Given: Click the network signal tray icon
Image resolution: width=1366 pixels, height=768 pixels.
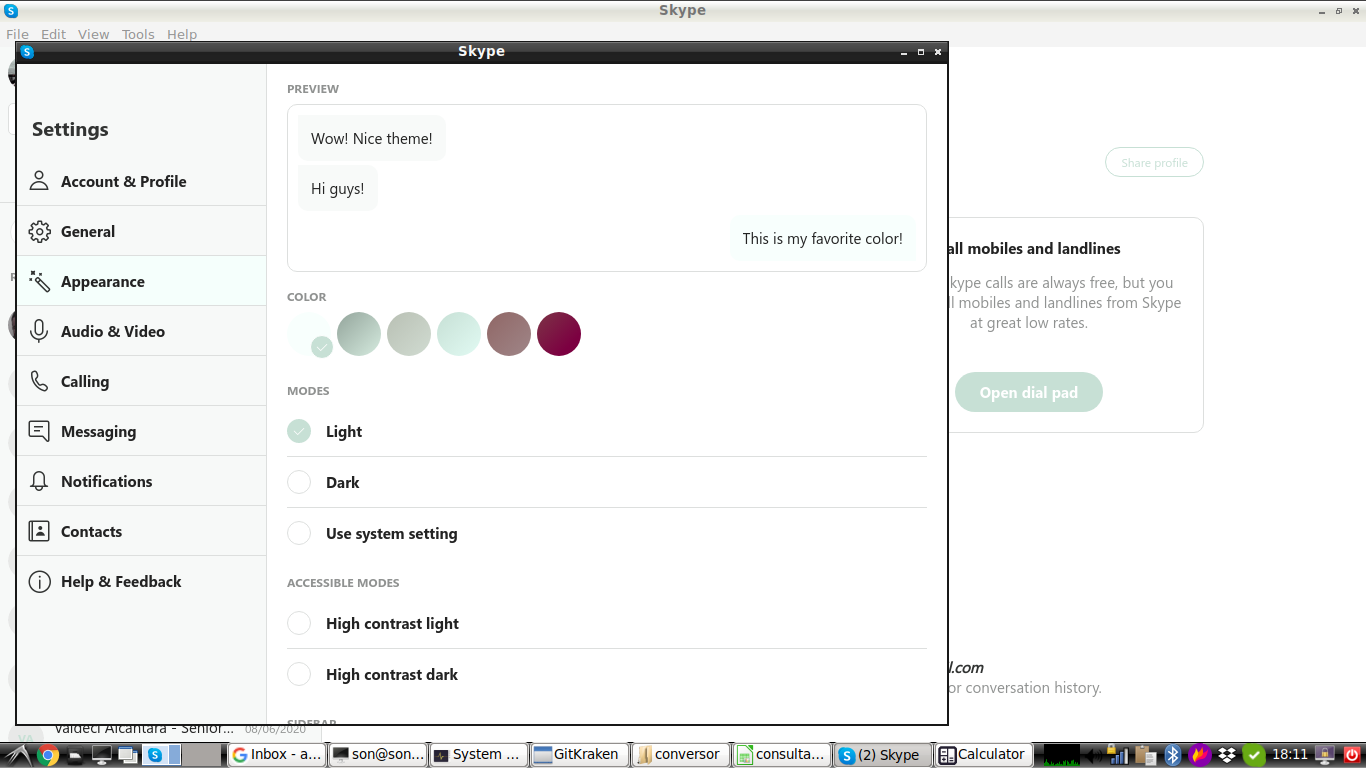Looking at the screenshot, I should tap(1119, 757).
